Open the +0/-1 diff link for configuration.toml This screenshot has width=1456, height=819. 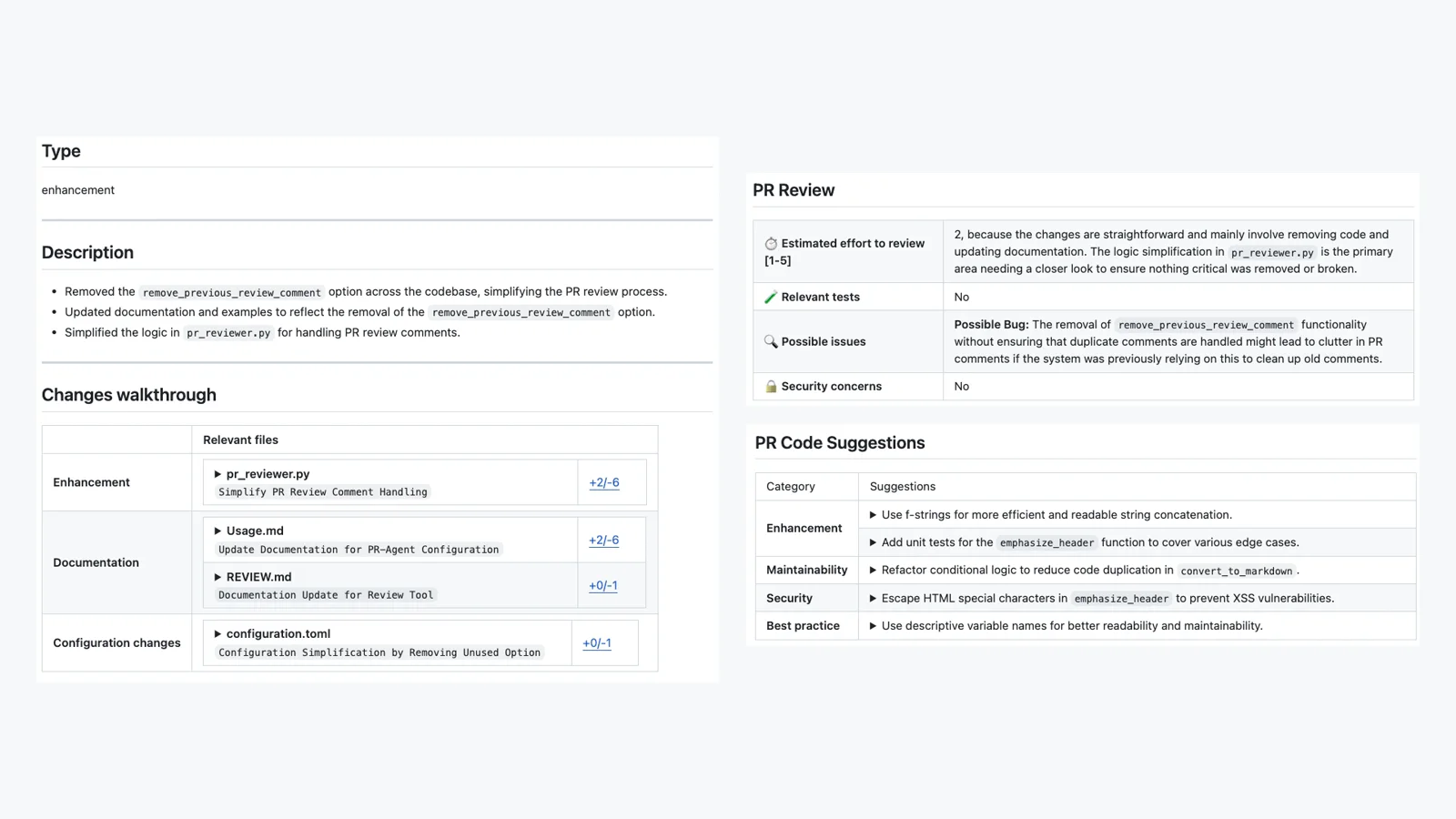(x=597, y=642)
